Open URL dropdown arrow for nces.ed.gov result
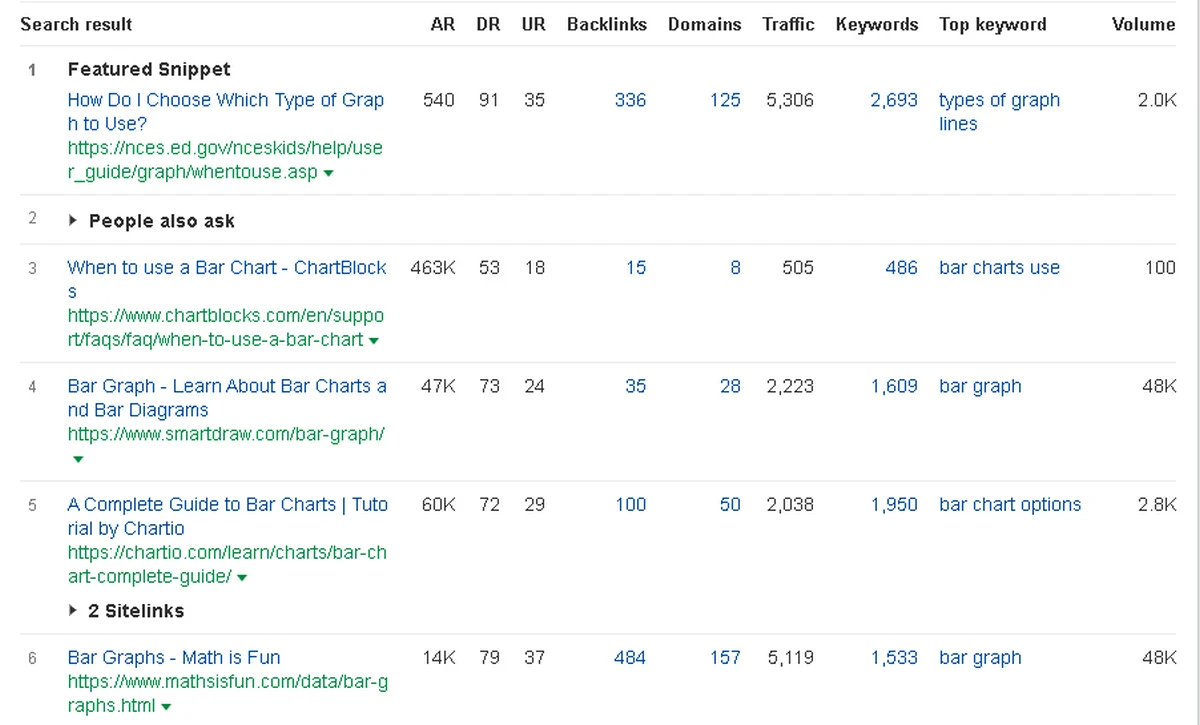1200x725 pixels. (329, 174)
